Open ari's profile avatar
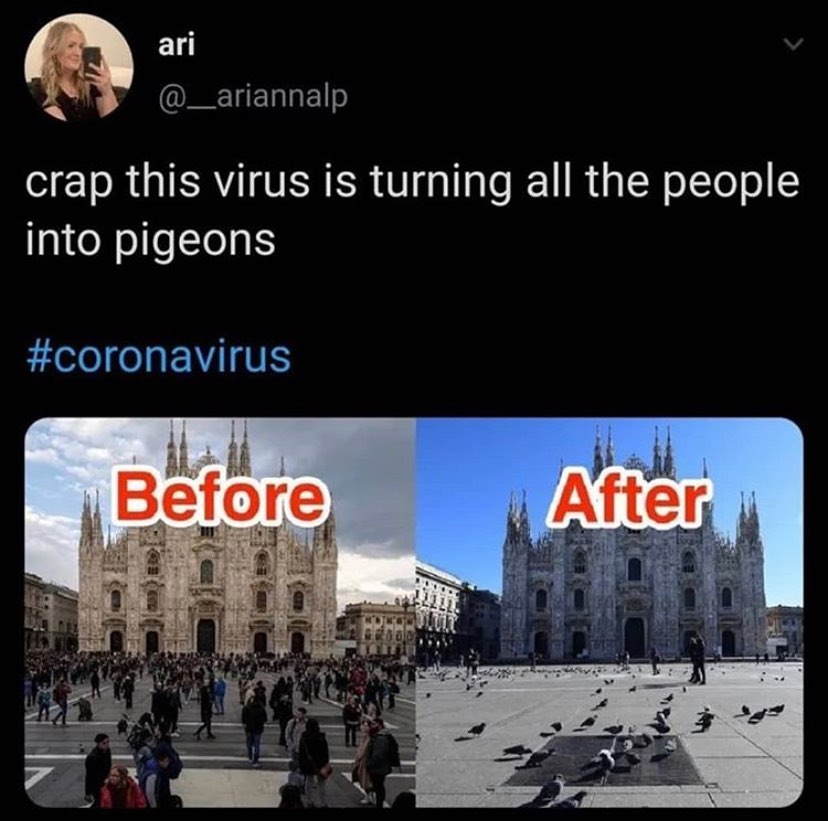 [79, 69]
